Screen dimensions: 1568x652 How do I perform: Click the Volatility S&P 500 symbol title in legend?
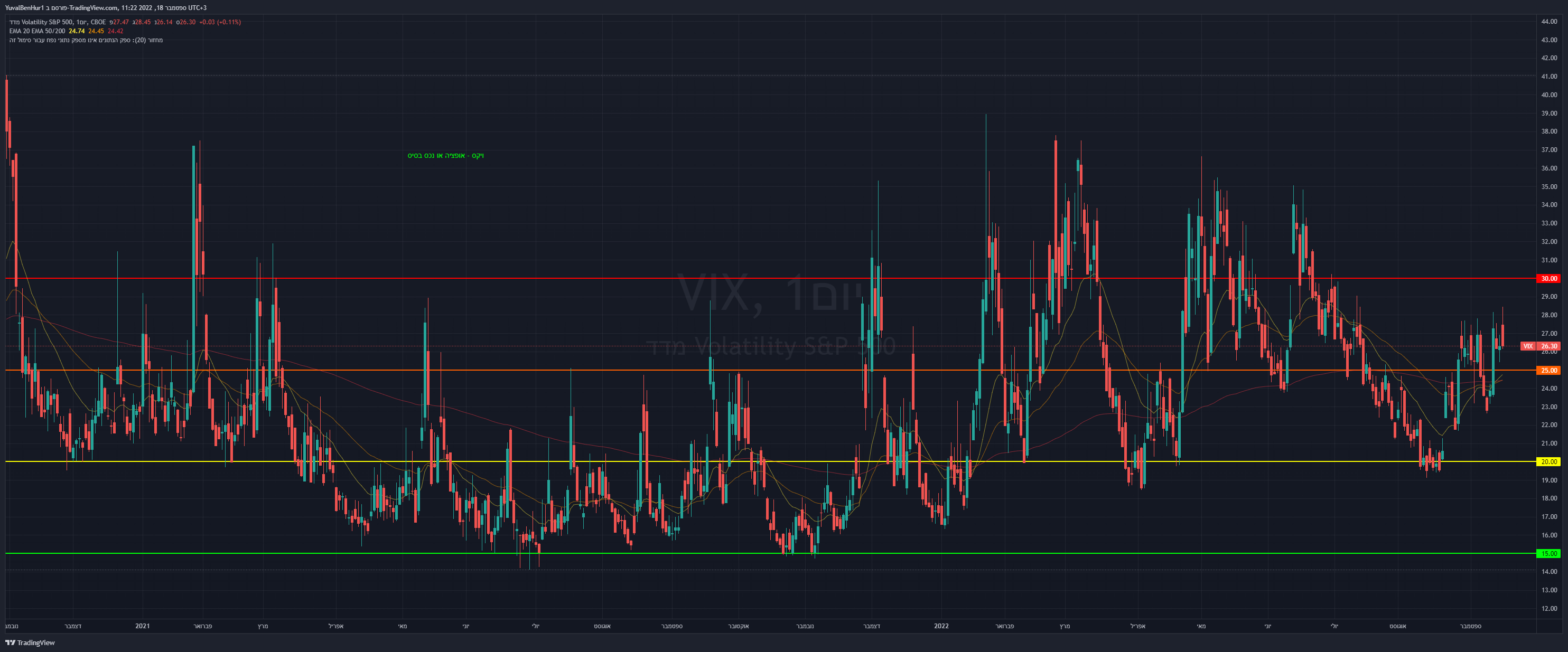click(57, 22)
